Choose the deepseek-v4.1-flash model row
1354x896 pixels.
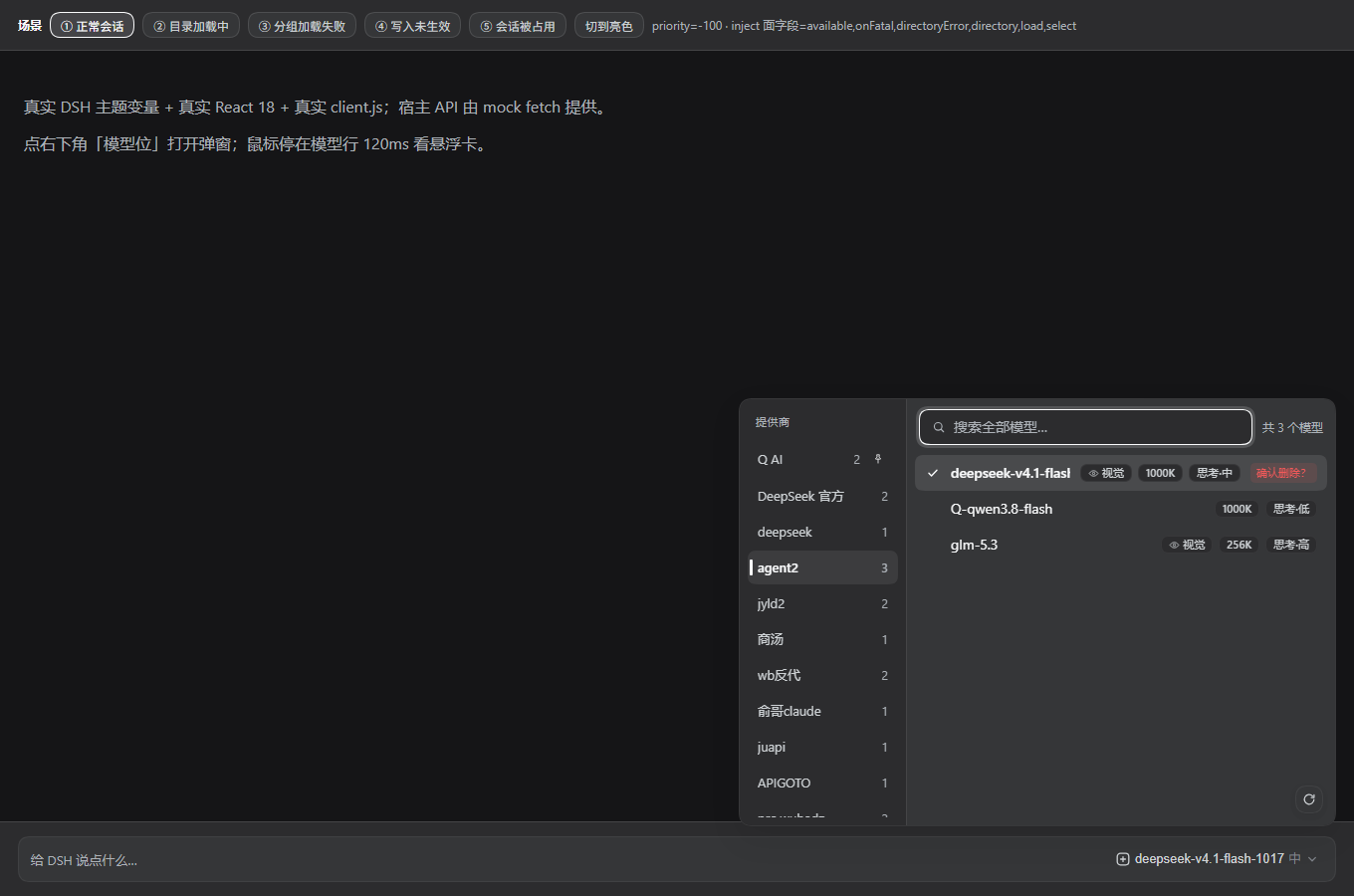[1121, 473]
